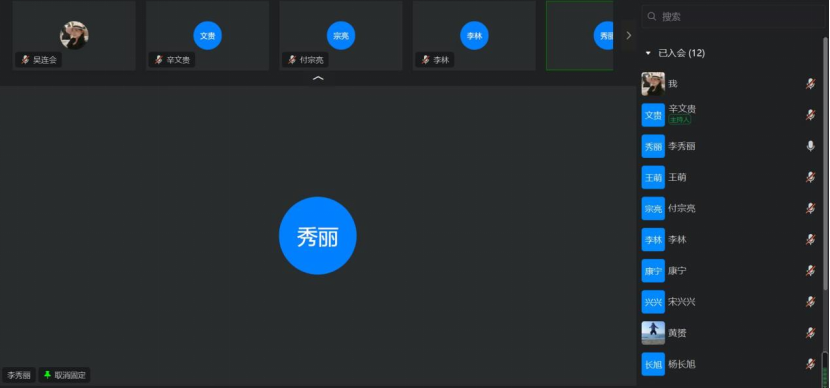Toggle 李秀丽's active microphone in participant list

point(810,146)
